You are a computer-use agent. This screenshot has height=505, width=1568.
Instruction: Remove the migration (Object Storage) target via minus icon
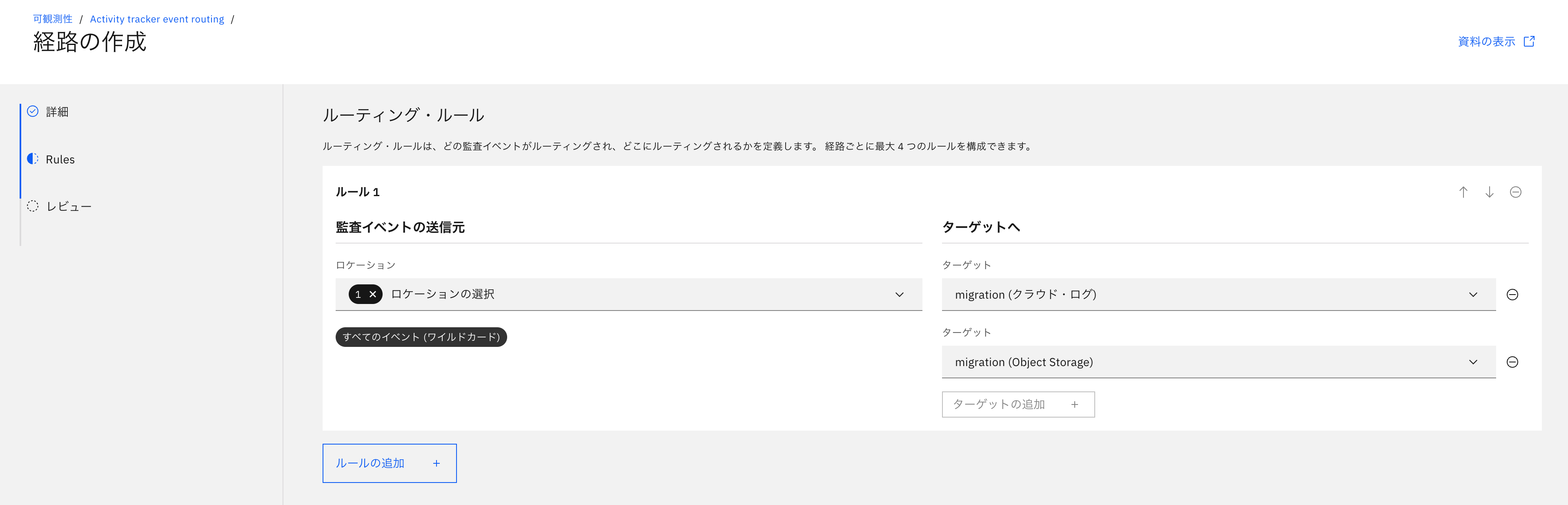coord(1513,361)
